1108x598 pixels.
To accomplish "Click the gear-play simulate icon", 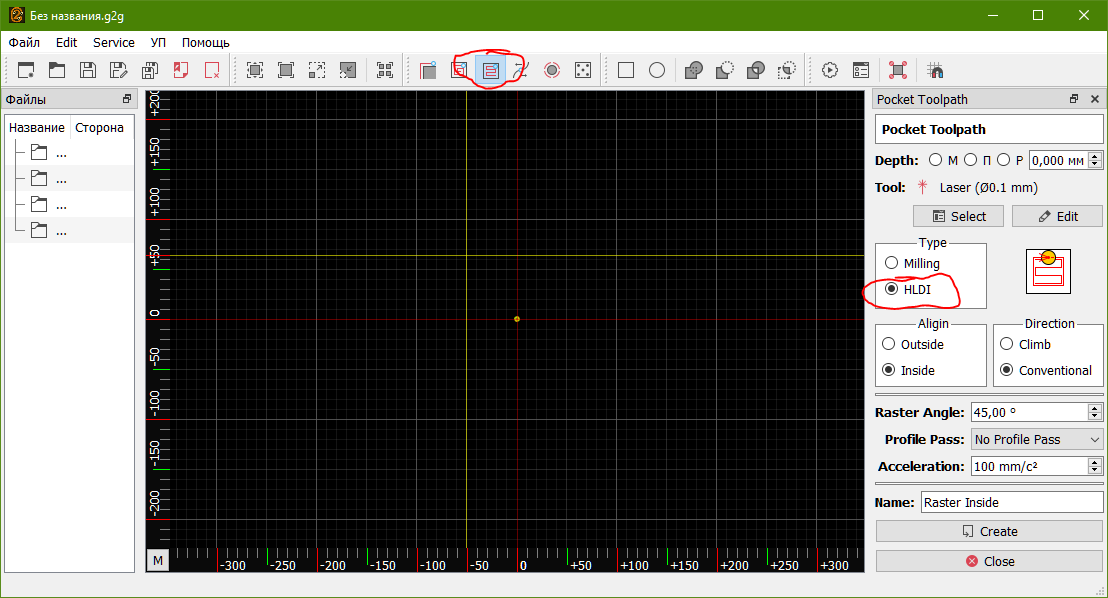I will pyautogui.click(x=830, y=70).
